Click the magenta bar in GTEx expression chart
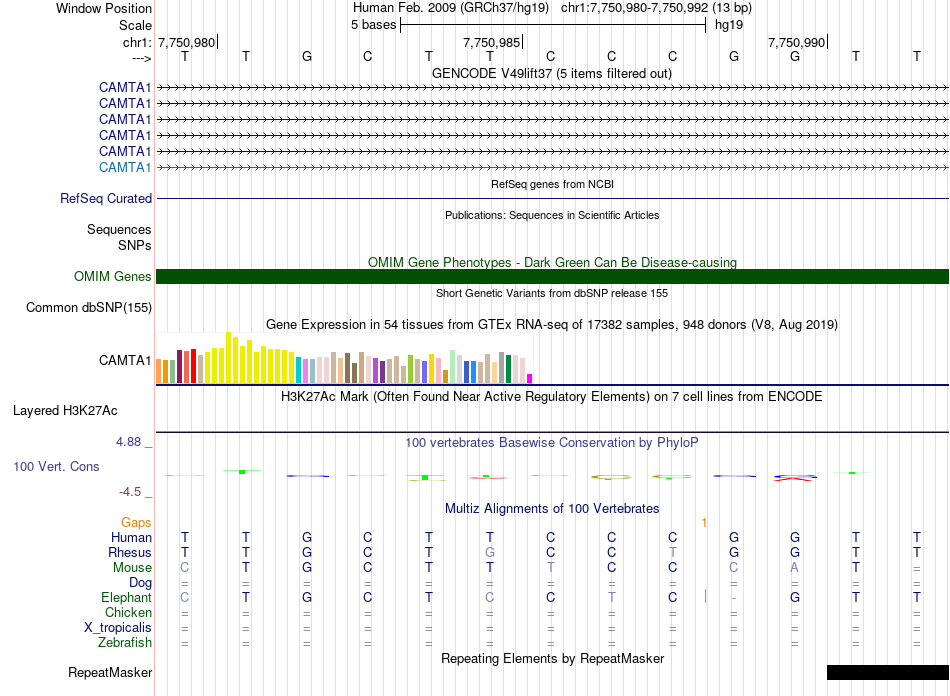The height and width of the screenshot is (696, 950). [530, 377]
